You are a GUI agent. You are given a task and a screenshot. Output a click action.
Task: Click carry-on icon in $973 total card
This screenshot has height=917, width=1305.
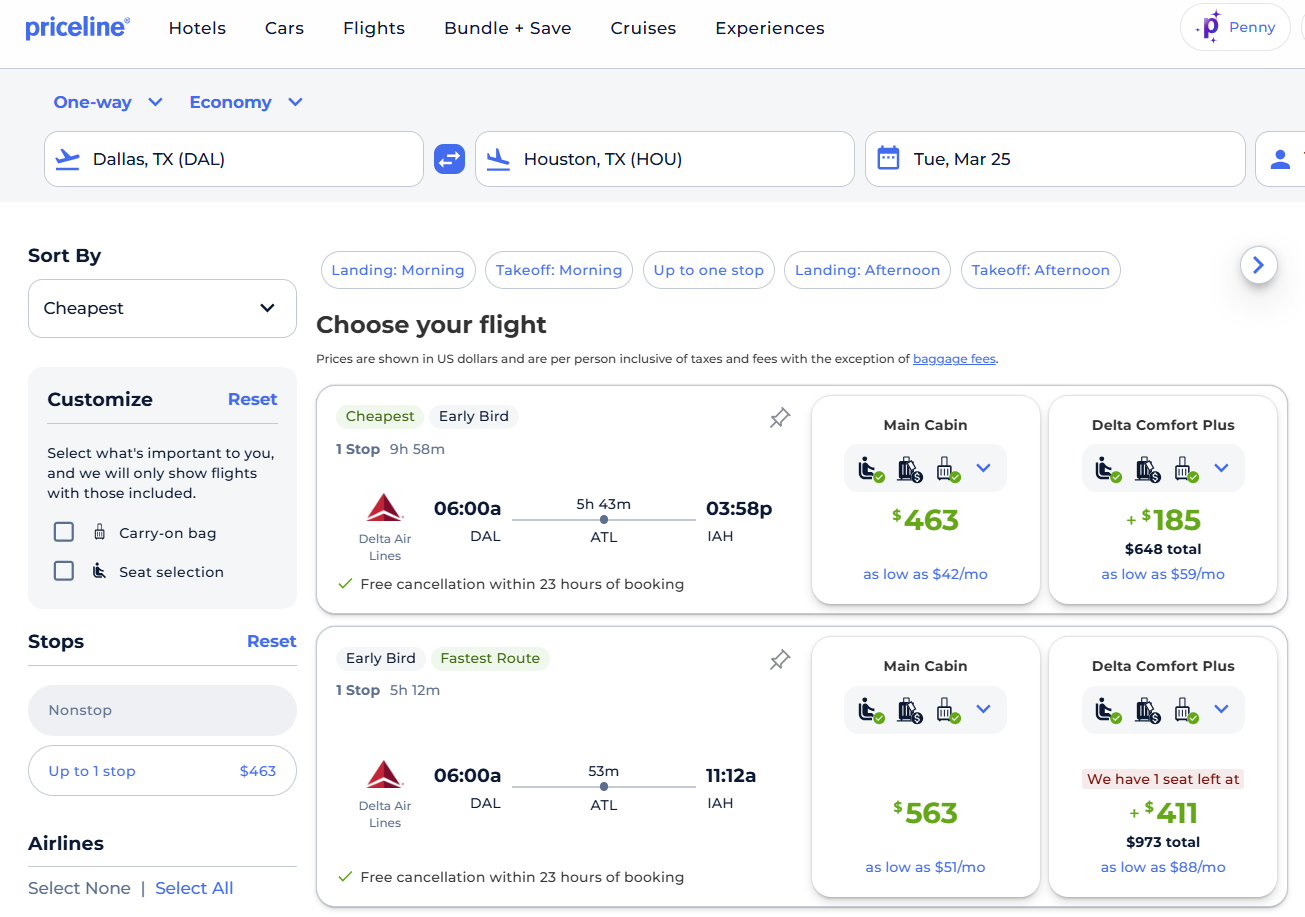tap(1185, 710)
